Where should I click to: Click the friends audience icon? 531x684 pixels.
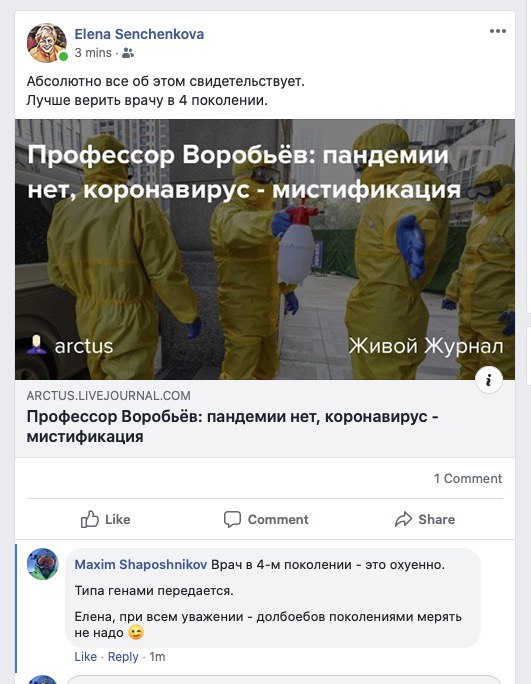pos(128,53)
